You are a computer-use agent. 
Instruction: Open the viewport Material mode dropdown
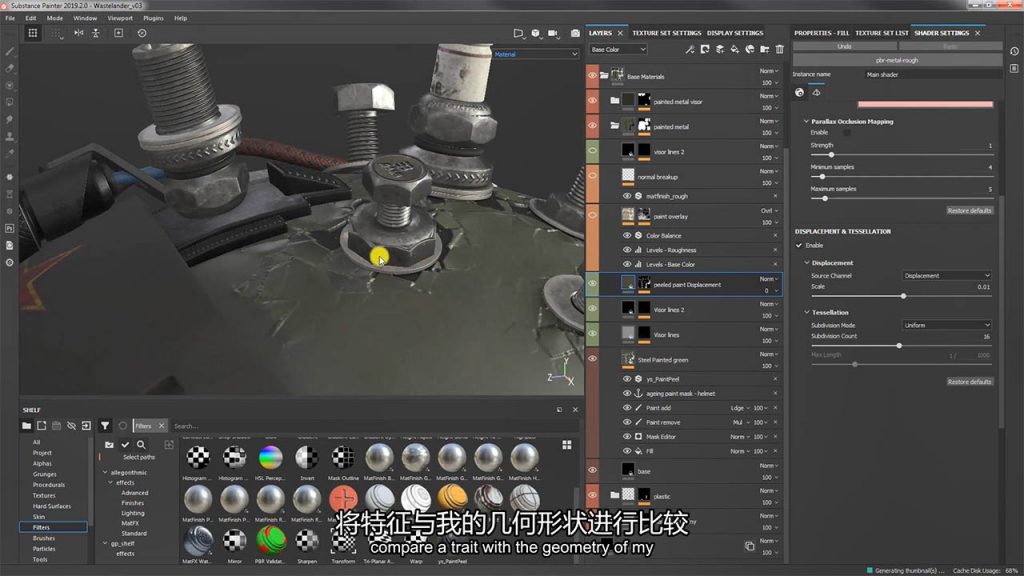[x=536, y=54]
